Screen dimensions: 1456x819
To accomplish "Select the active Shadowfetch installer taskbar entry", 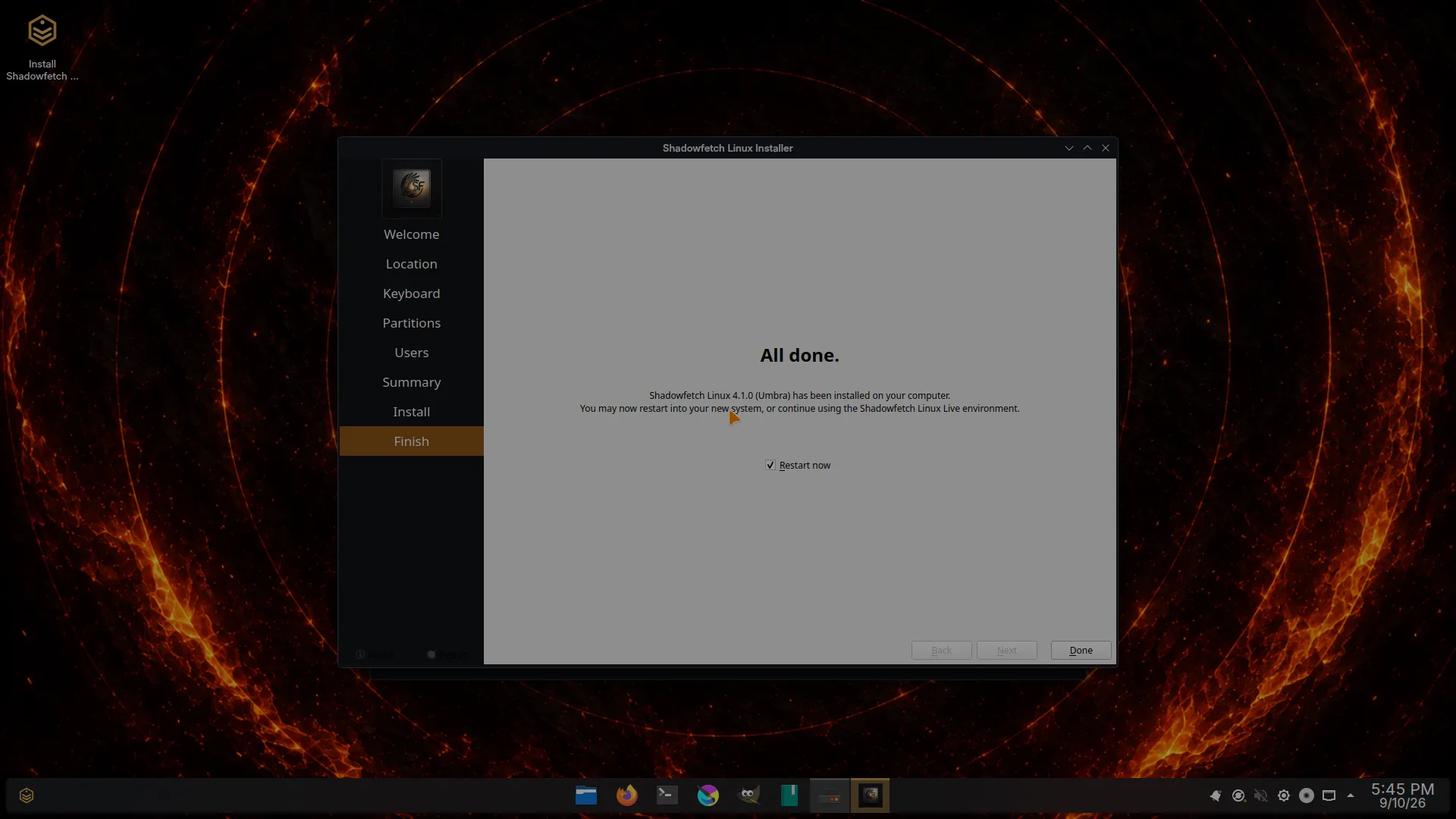I will 870,795.
